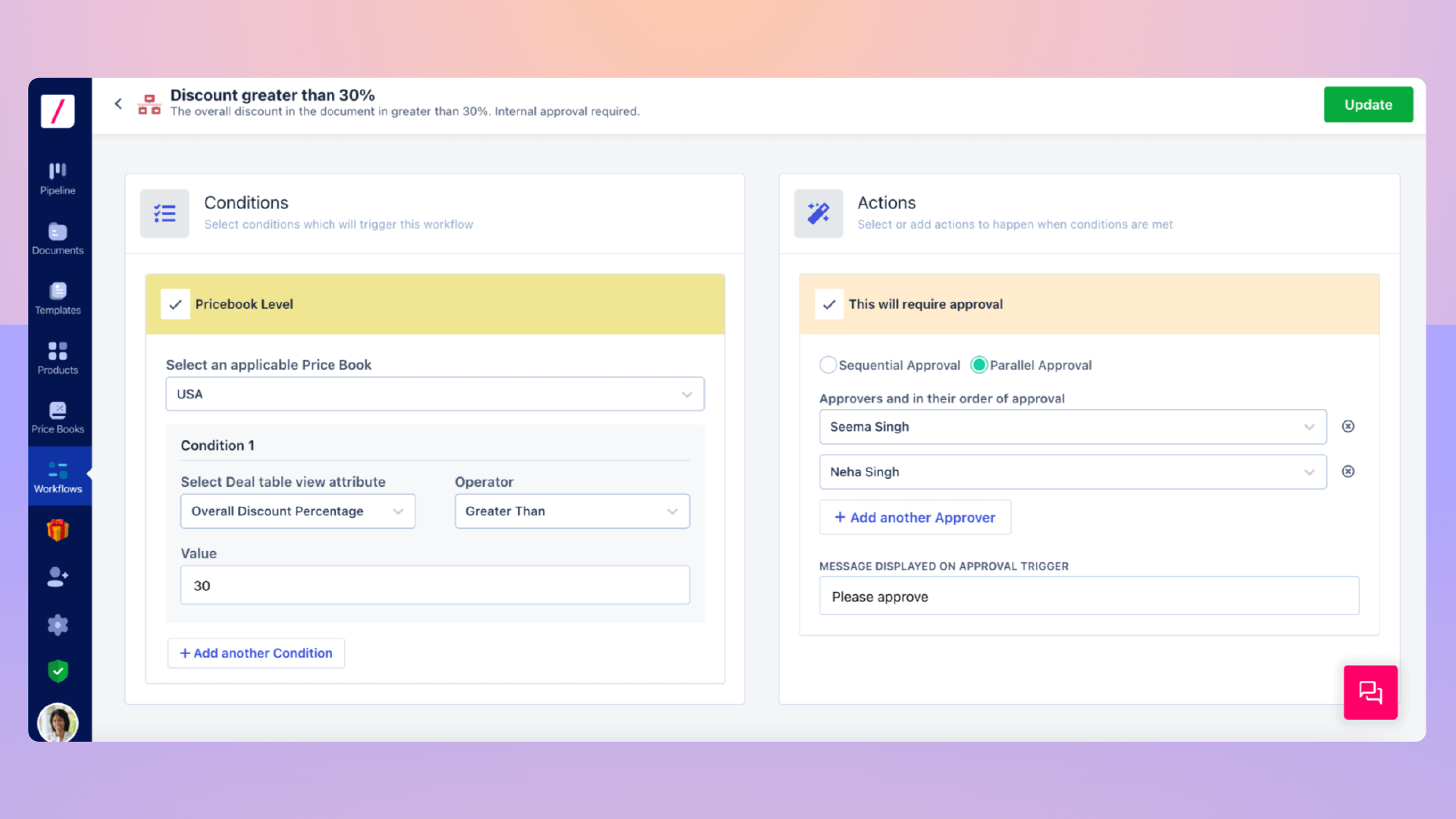Click Add another Approver button
This screenshot has height=819, width=1456.
(915, 516)
